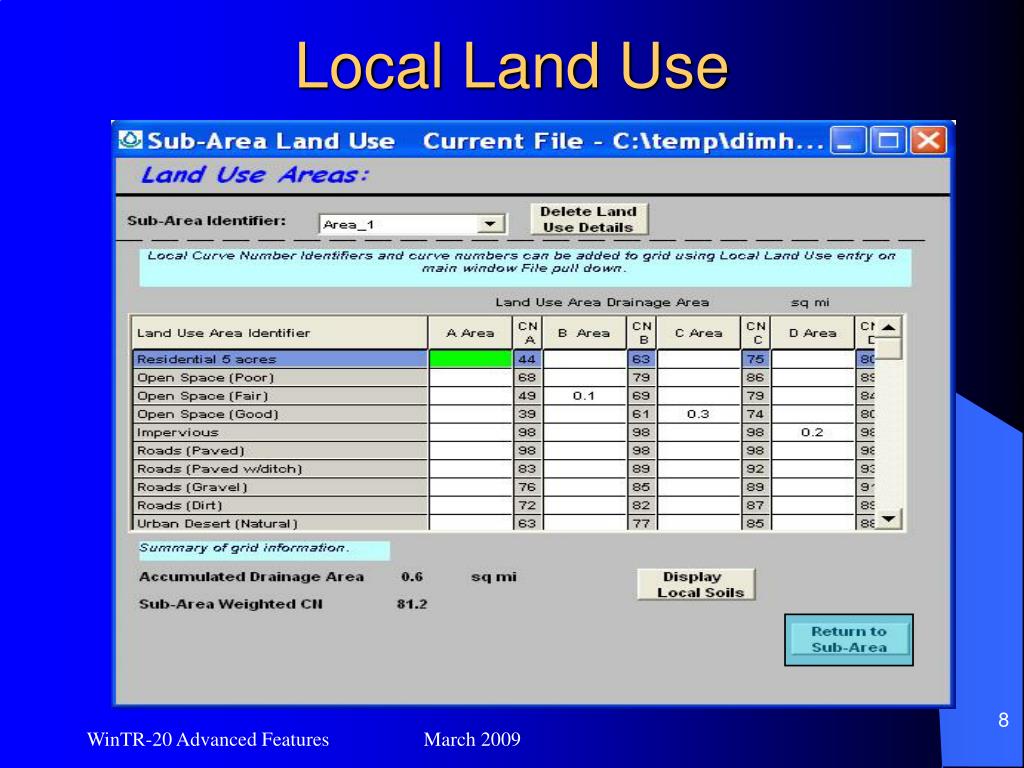Select the Roads (Paved w/ditch) row
1024x768 pixels.
click(x=280, y=469)
